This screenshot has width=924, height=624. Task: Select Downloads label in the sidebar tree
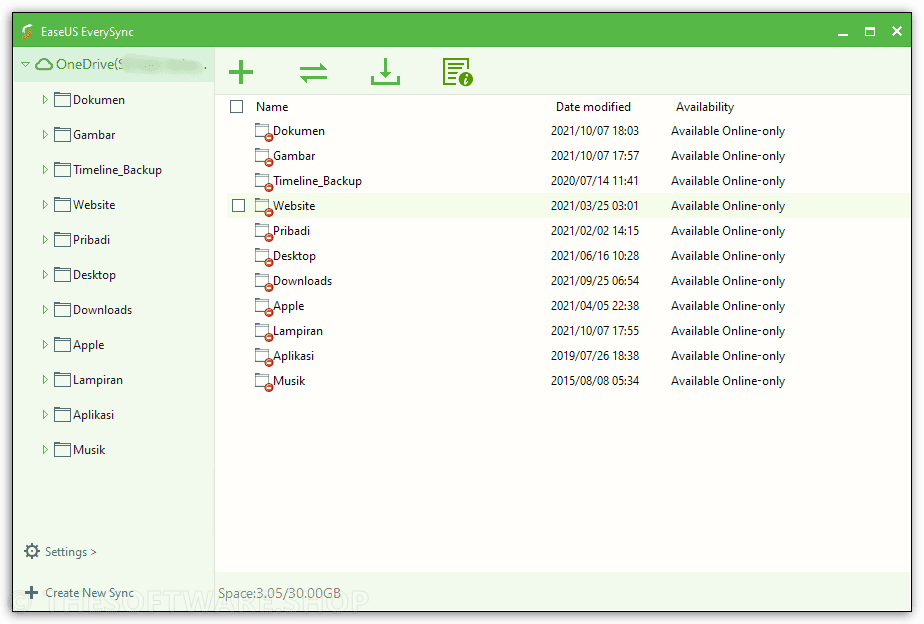click(x=103, y=310)
